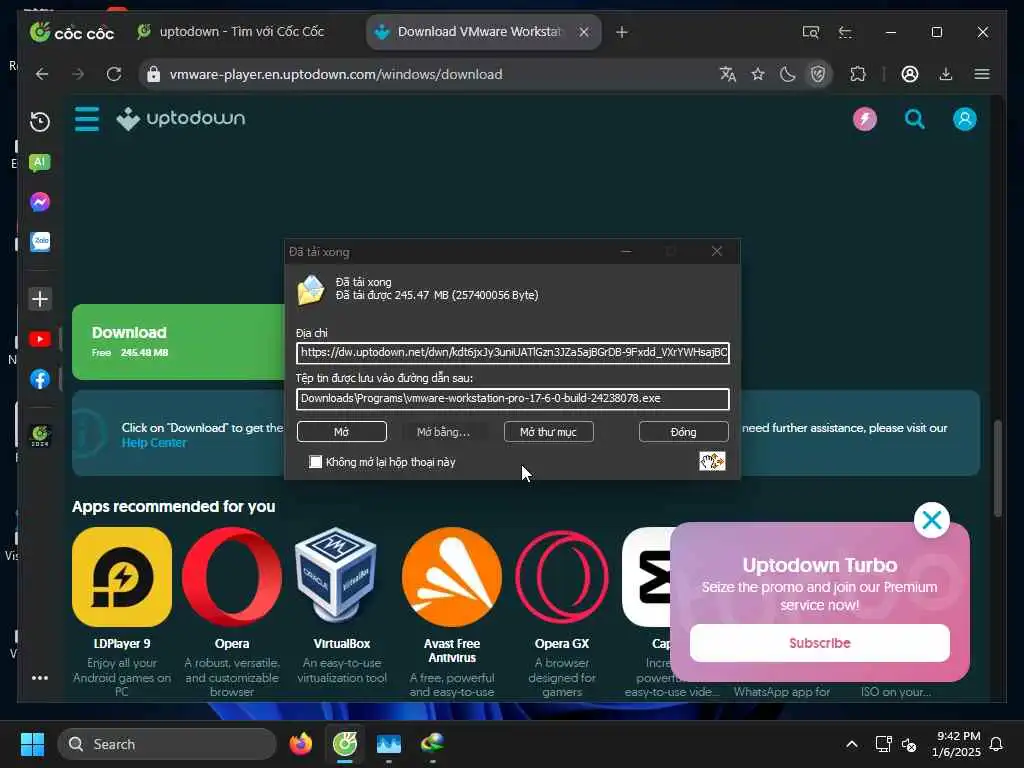Open Avast Free Antivirus thumbnail
This screenshot has width=1024, height=768.
pyautogui.click(x=452, y=577)
